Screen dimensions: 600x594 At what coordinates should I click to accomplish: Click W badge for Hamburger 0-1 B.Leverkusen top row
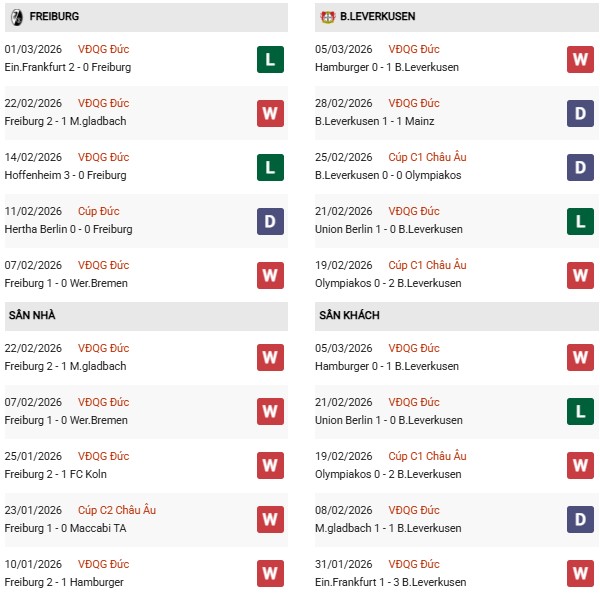pos(581,59)
